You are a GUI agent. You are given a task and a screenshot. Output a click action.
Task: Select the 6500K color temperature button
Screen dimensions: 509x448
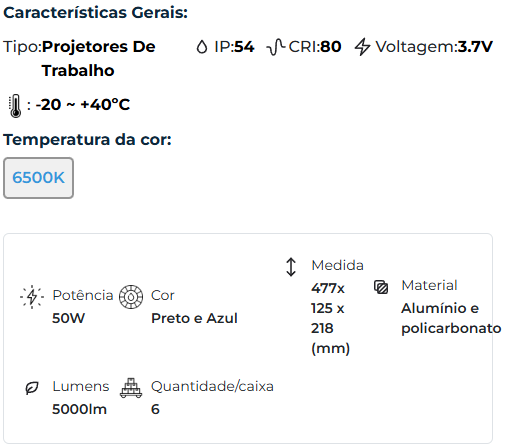coord(39,178)
